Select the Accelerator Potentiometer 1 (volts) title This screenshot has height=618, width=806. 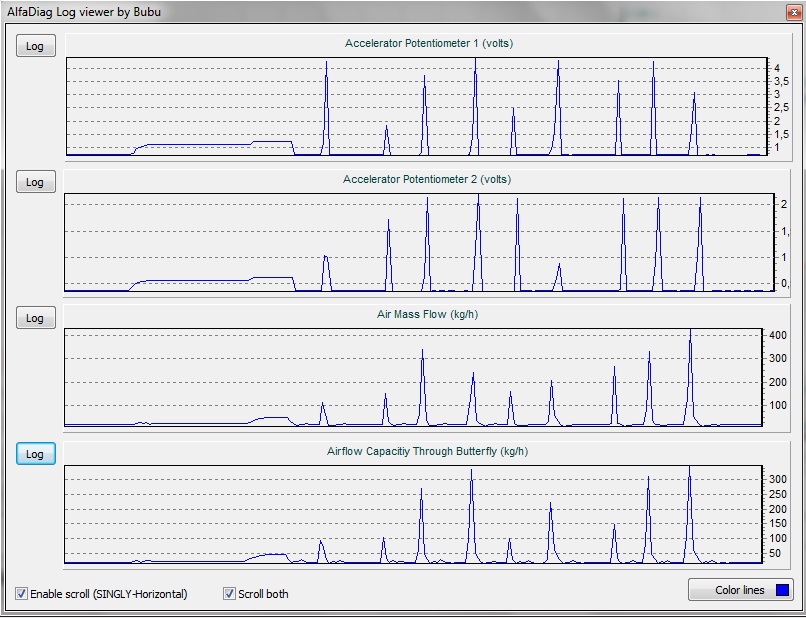[429, 43]
